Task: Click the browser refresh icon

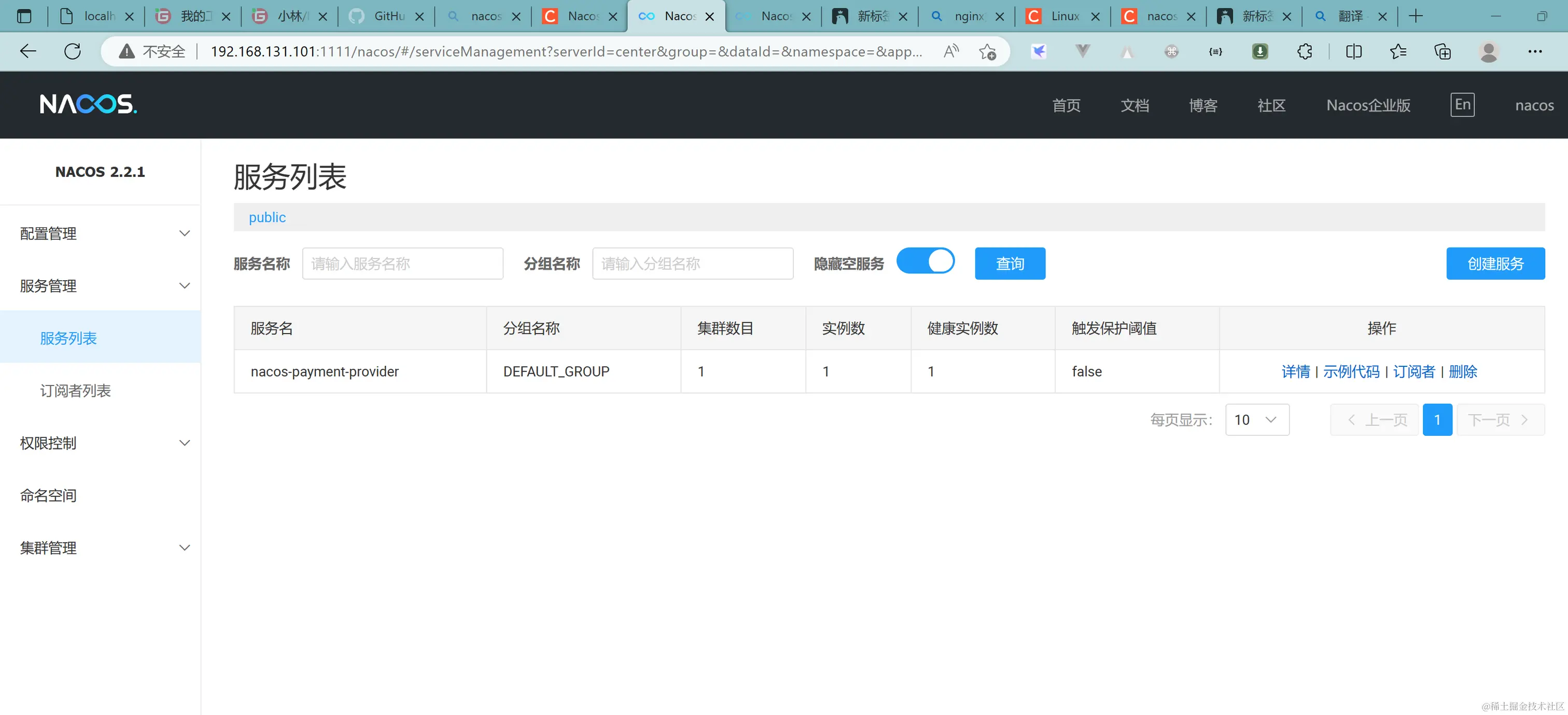Action: [x=73, y=52]
